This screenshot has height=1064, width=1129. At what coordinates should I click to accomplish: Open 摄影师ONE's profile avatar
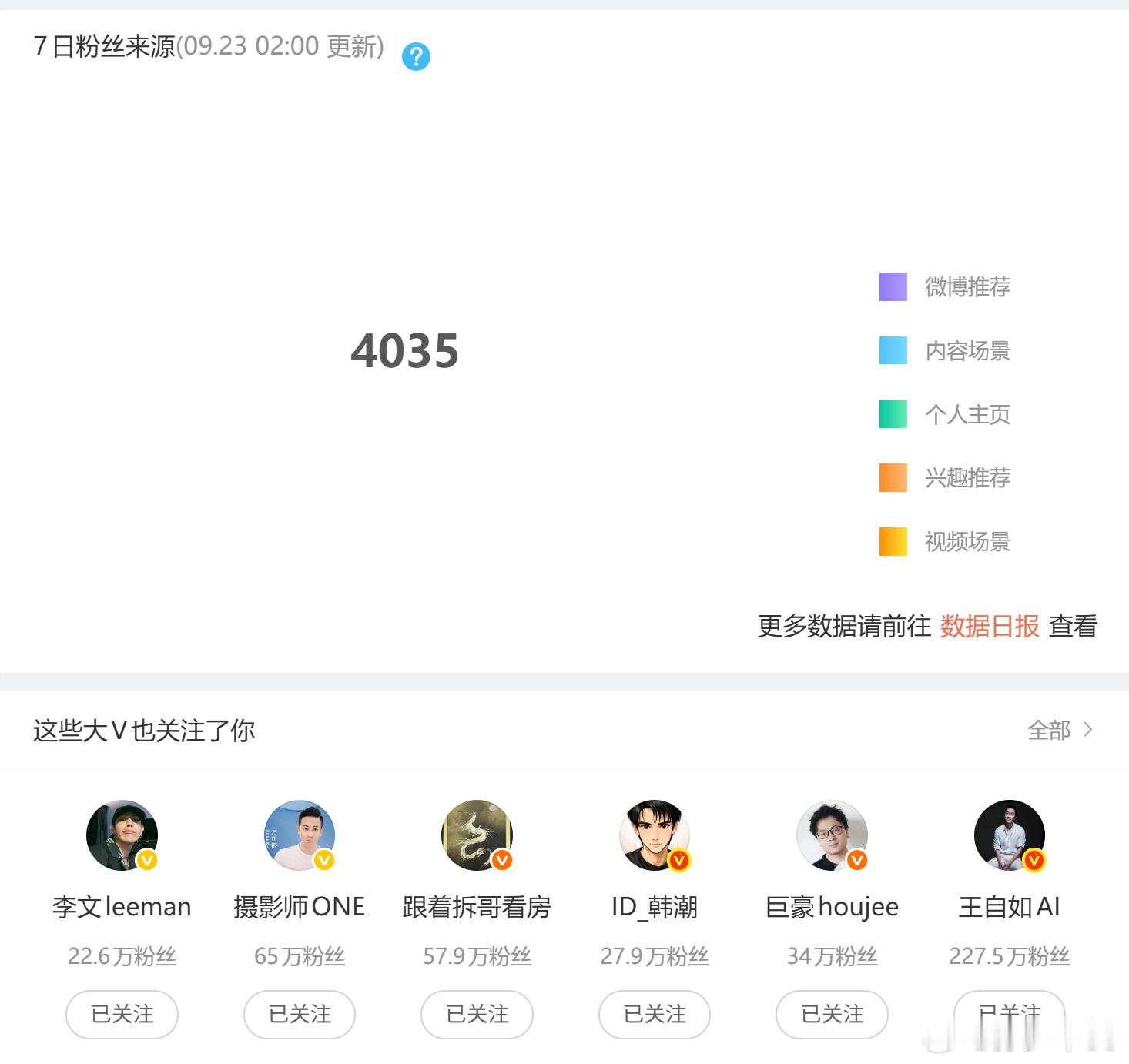(299, 835)
